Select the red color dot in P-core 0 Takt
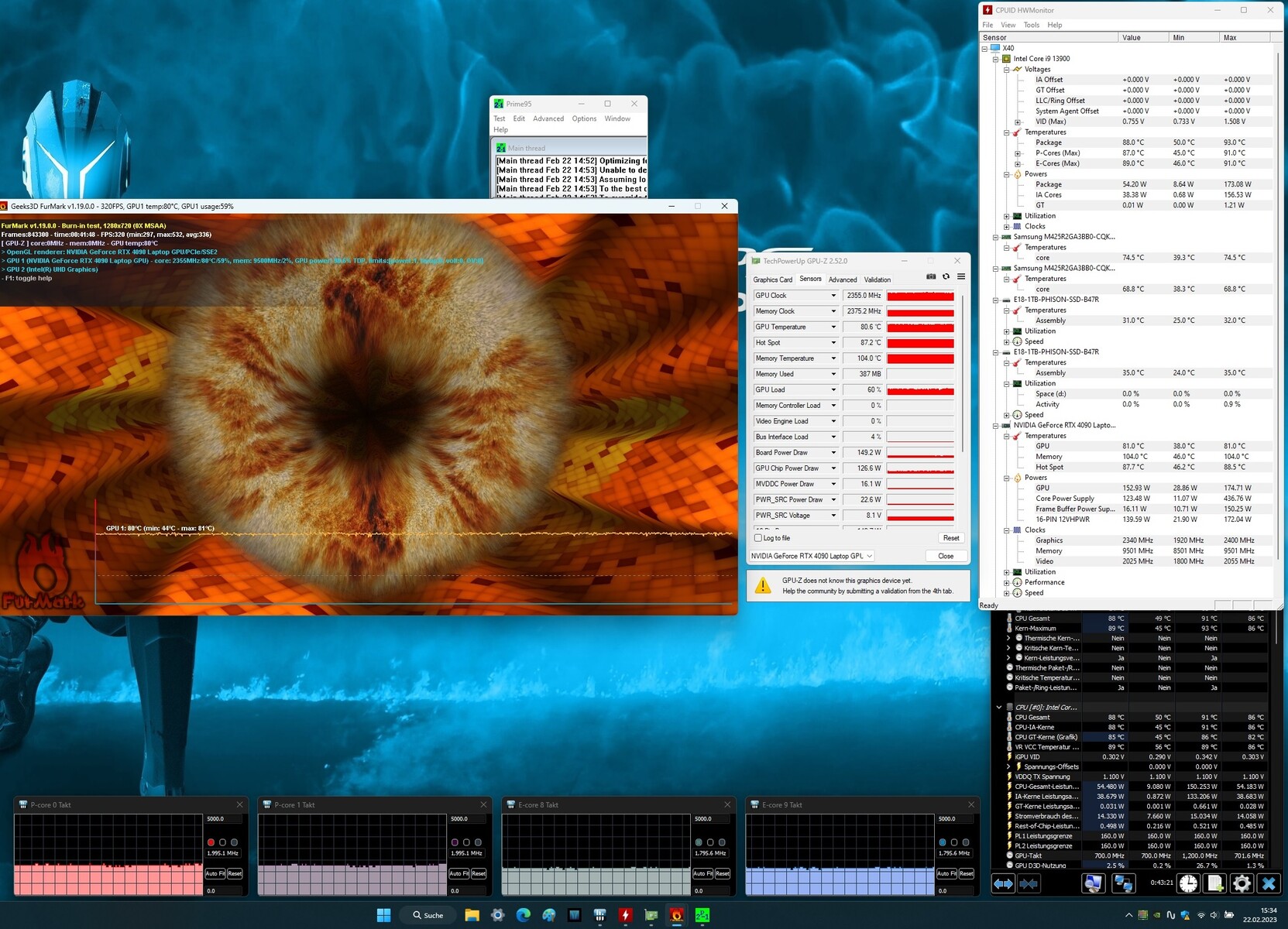The image size is (1288, 929). coord(211,842)
